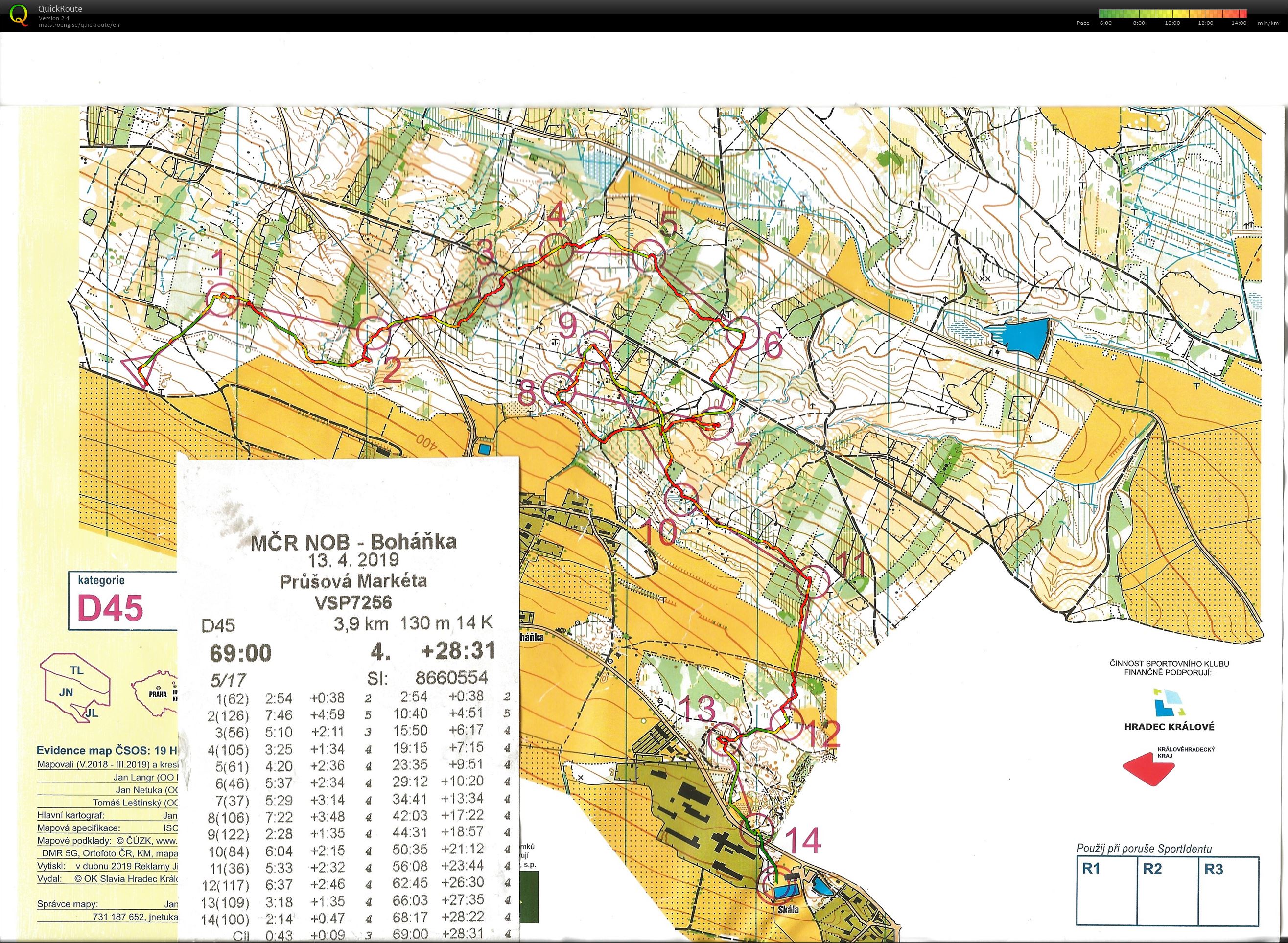Click the start triangle on the map
This screenshot has height=943, width=1288.
click(139, 370)
